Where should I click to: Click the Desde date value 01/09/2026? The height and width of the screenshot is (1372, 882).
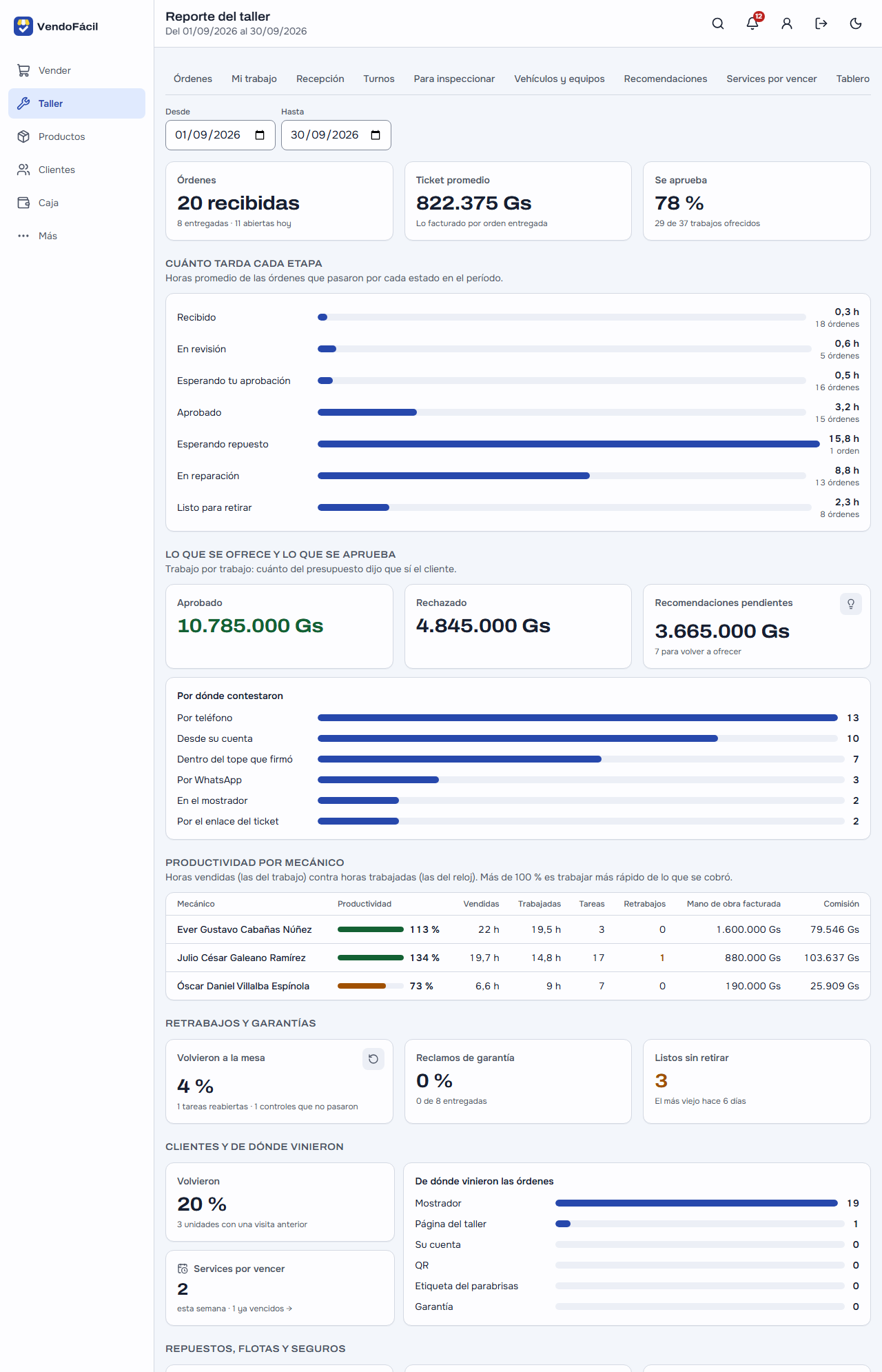pos(207,135)
